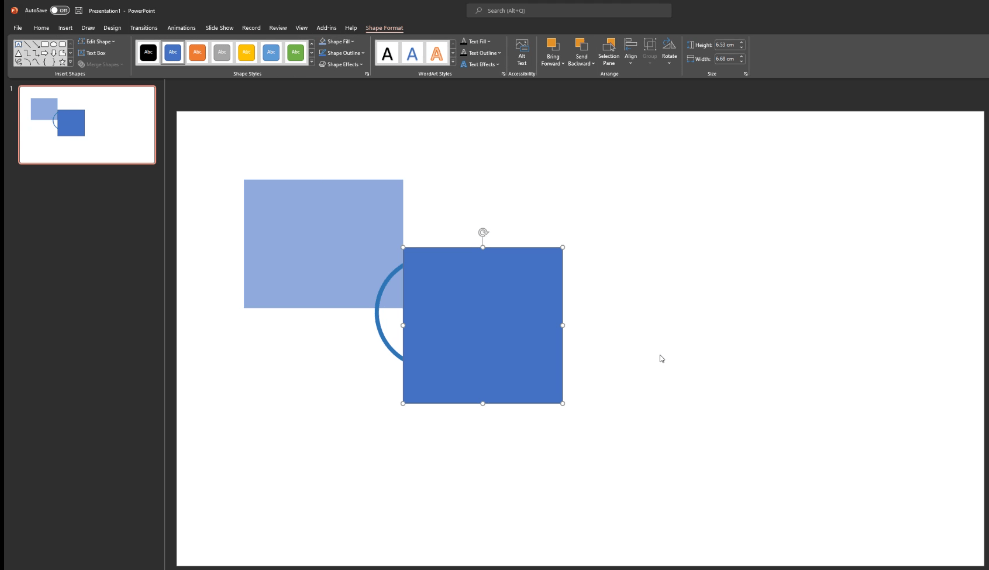Click the Bring Forward icon
This screenshot has width=989, height=570.
point(553,45)
